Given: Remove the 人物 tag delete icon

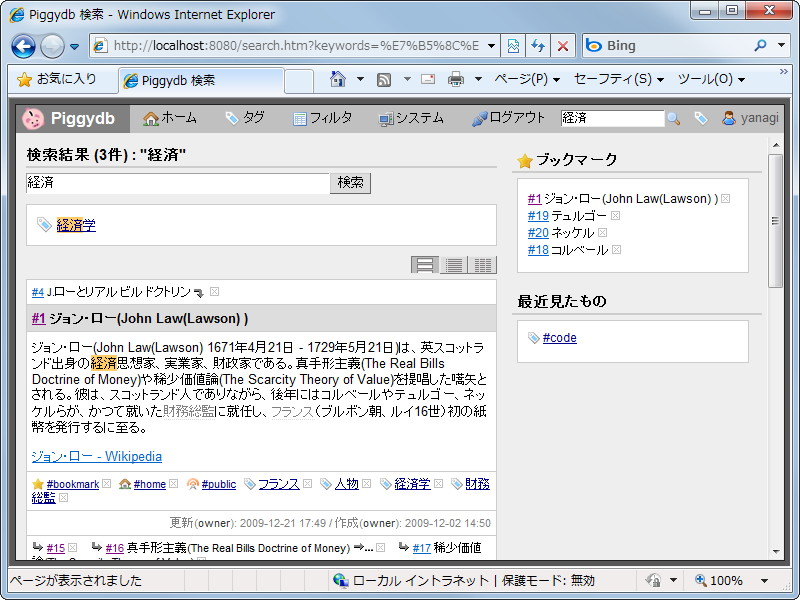Looking at the screenshot, I should (366, 483).
